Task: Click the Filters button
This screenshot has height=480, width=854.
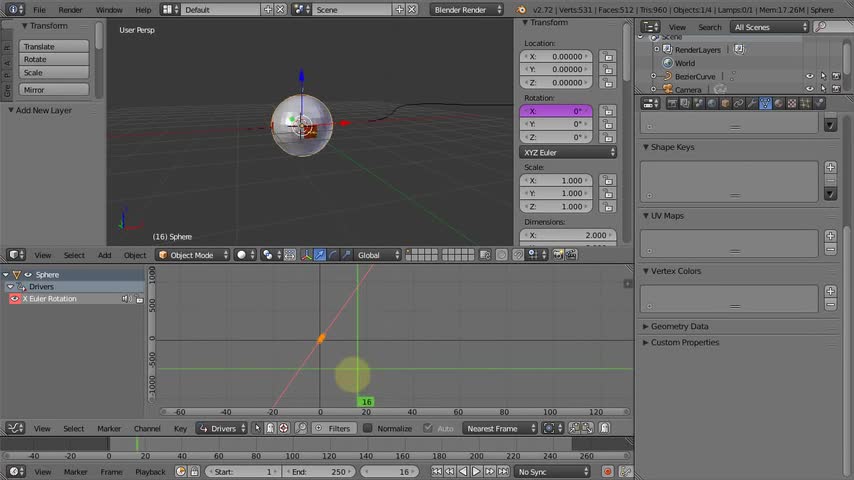Action: [x=334, y=428]
